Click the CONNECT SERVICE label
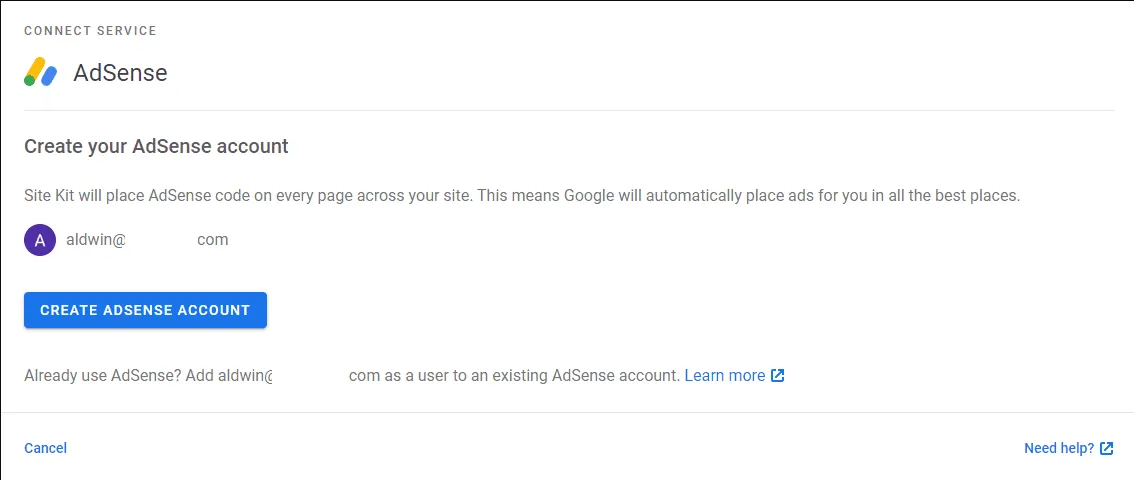Screen dimensions: 1134x480 point(90,31)
